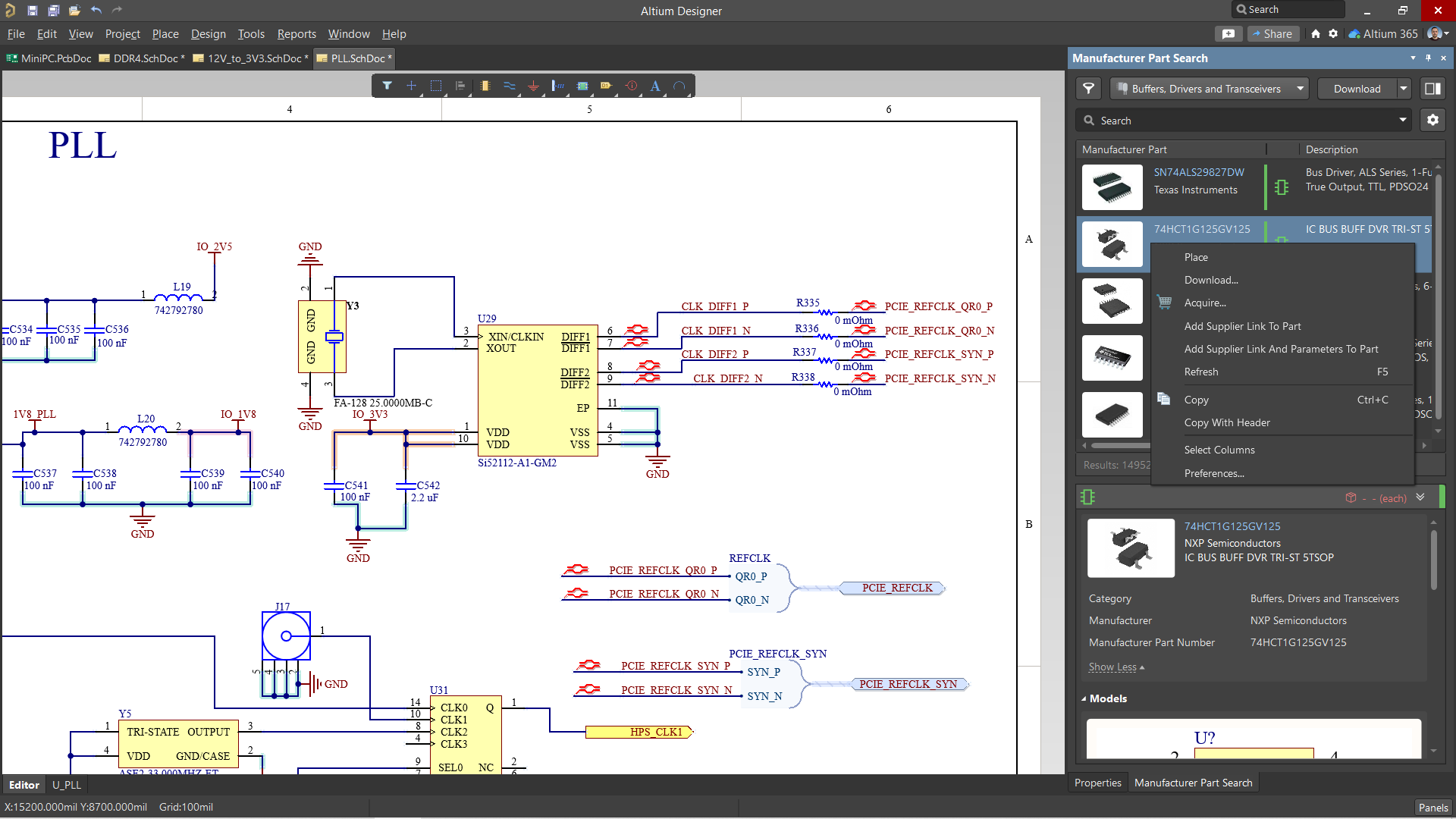
Task: Open the notifications chat icon
Action: (x=1228, y=34)
